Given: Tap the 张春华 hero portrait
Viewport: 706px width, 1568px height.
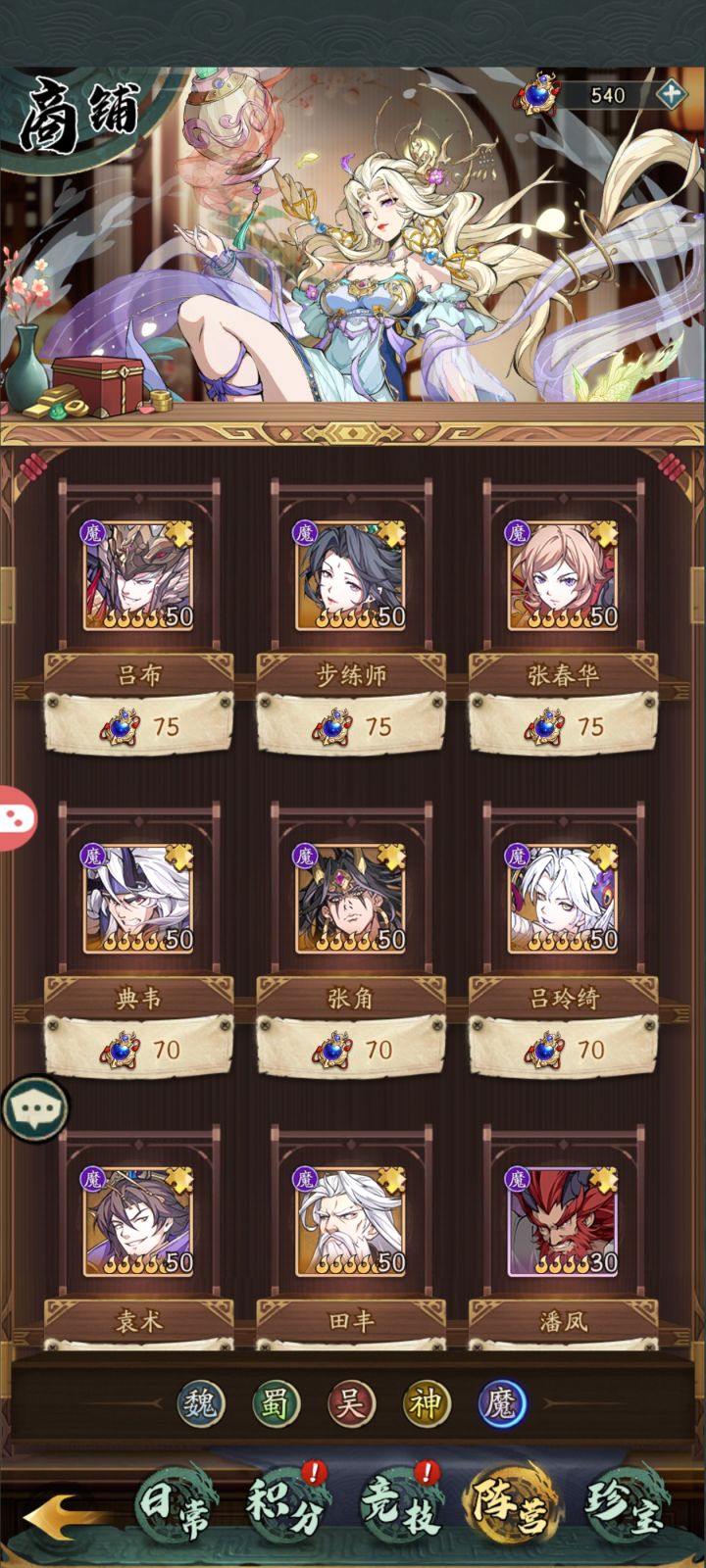Looking at the screenshot, I should click(x=563, y=575).
